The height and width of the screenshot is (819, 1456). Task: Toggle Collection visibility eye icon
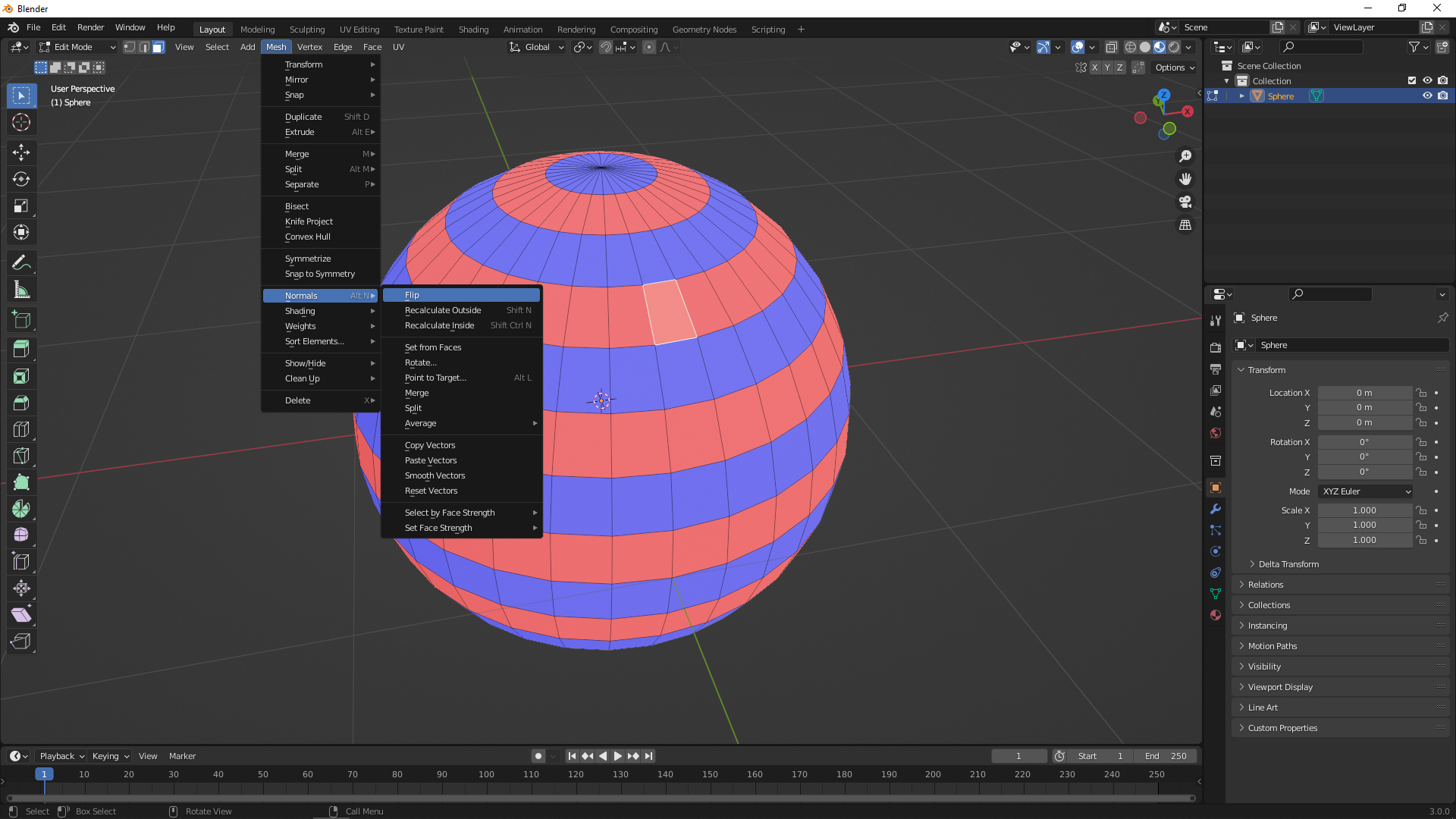1427,81
